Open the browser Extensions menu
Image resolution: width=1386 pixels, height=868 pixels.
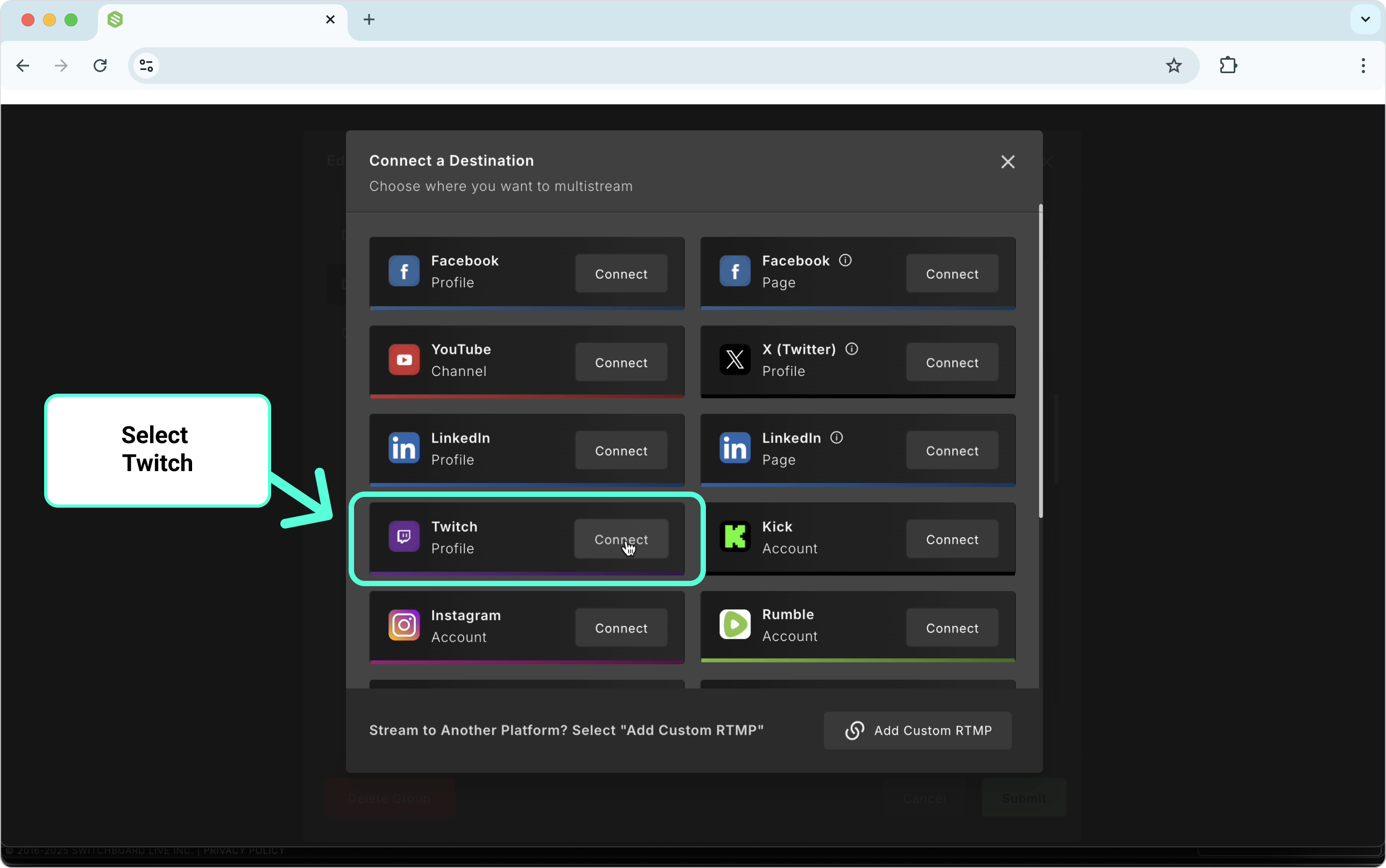point(1227,66)
